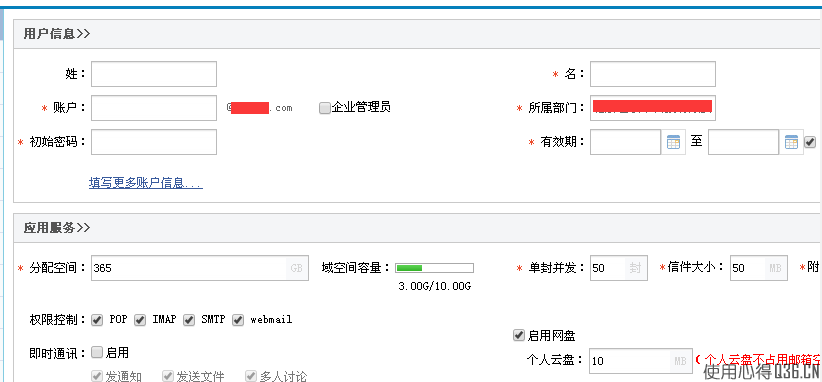The image size is (822, 382).
Task: Click the 个人云盘 field showing 10
Action: 641,361
